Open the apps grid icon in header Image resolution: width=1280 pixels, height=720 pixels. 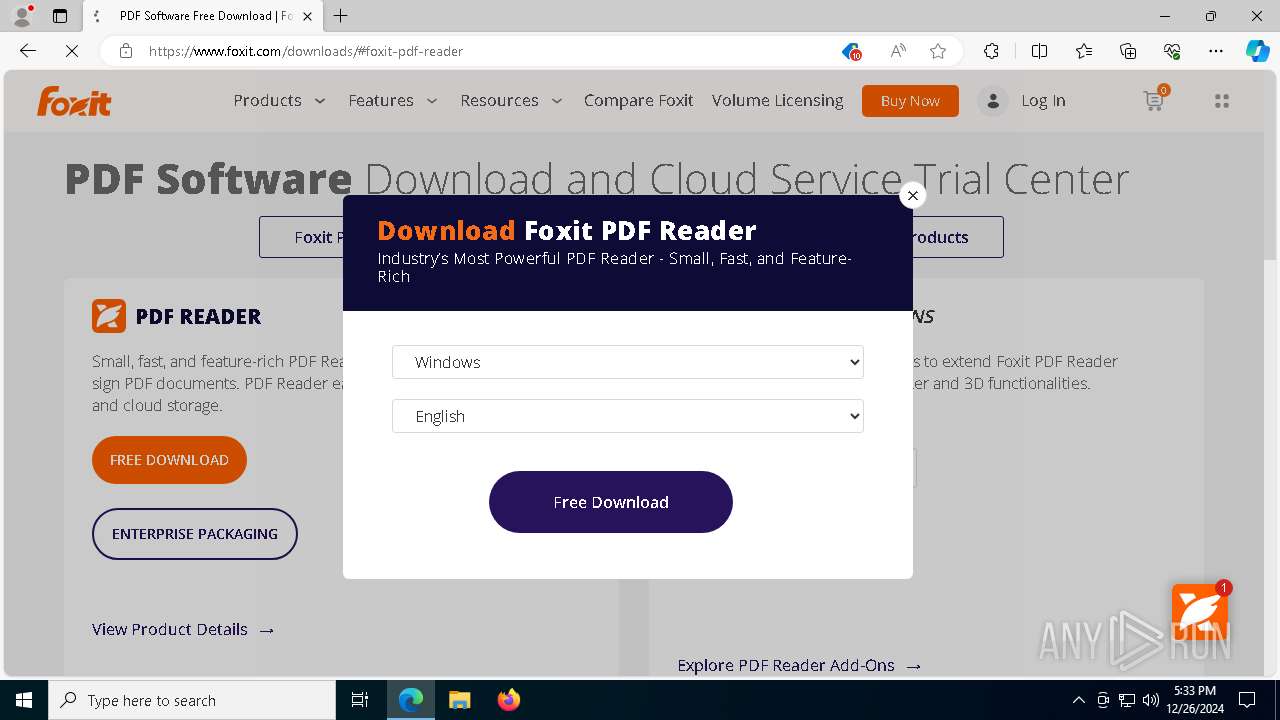coord(1221,101)
